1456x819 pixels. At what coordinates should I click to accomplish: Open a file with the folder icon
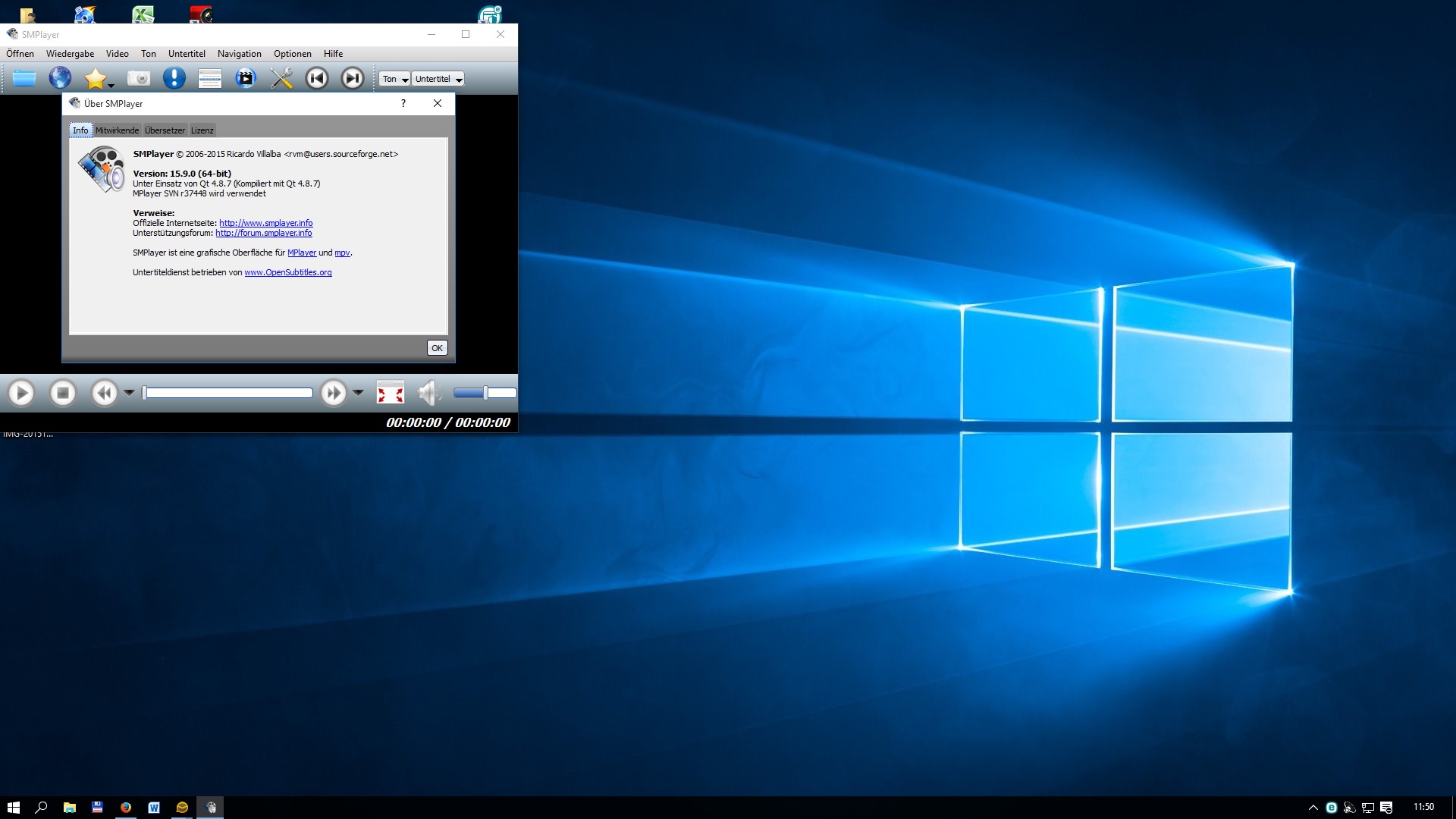tap(24, 78)
